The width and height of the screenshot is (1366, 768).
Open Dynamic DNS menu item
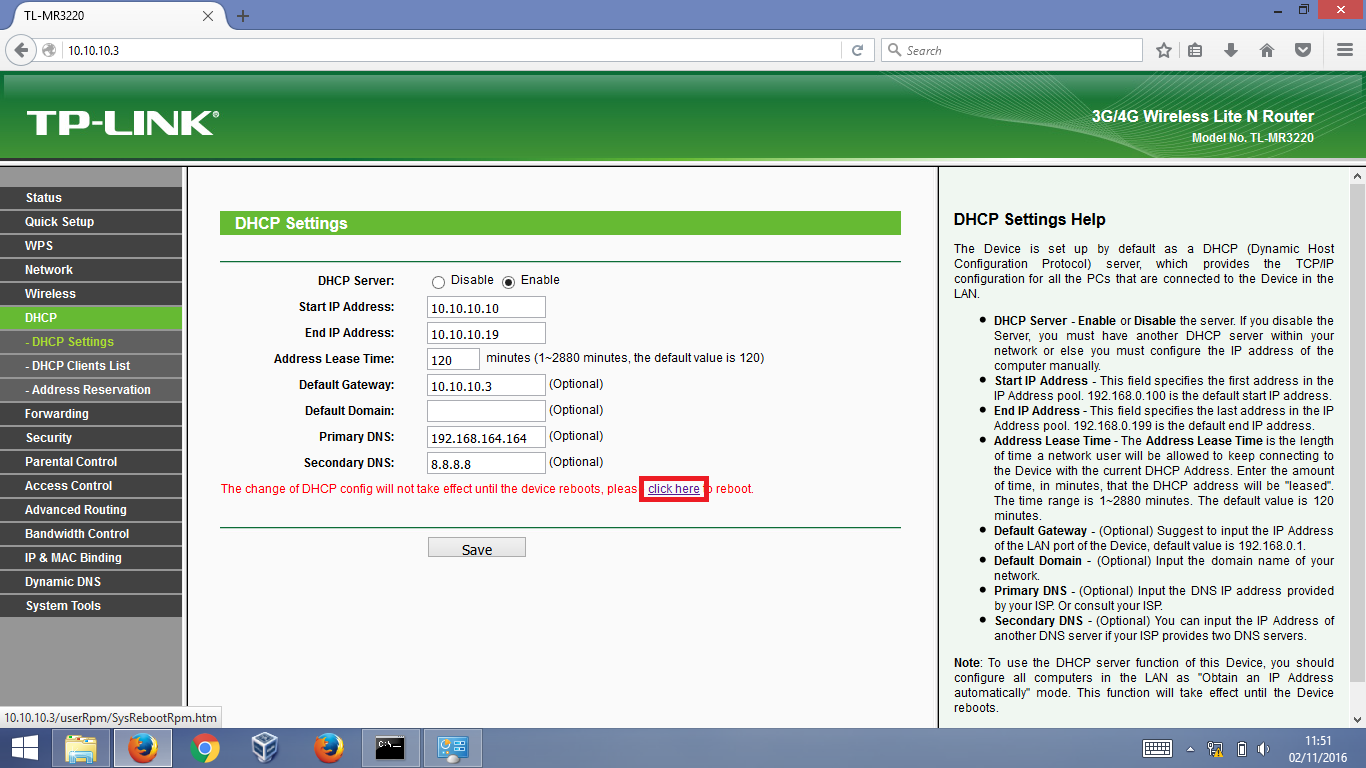tap(91, 582)
